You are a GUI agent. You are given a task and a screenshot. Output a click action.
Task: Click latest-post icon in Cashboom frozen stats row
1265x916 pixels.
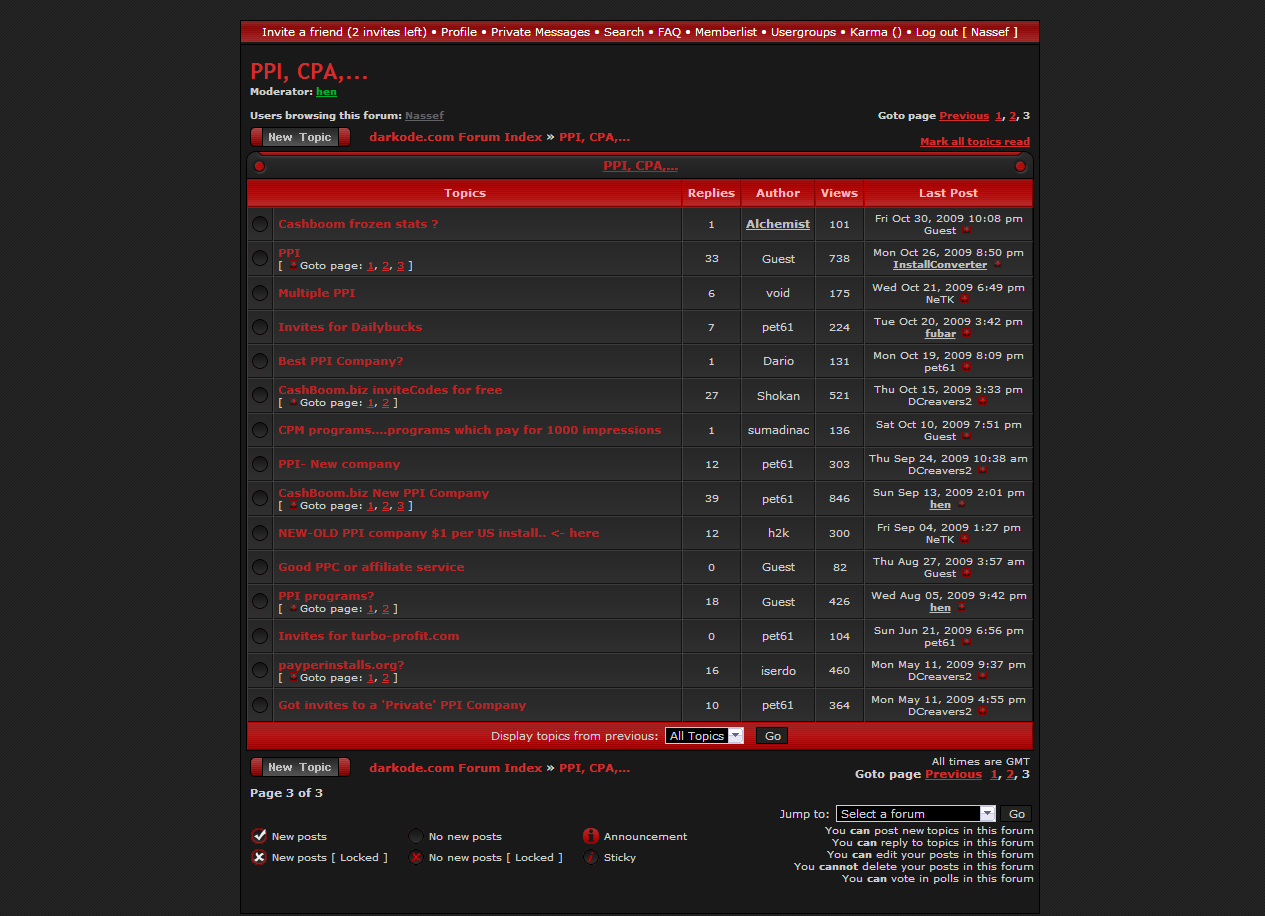966,231
